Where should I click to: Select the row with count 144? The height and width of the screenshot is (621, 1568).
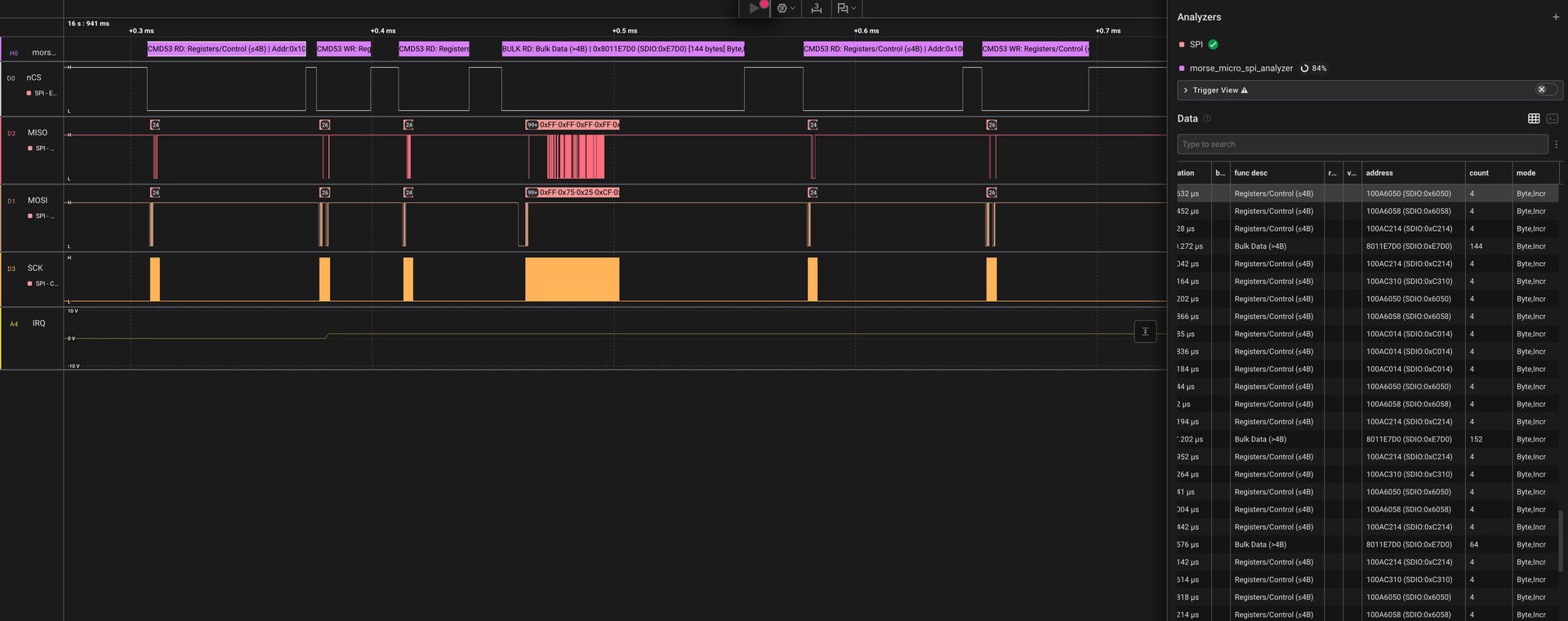click(1367, 246)
